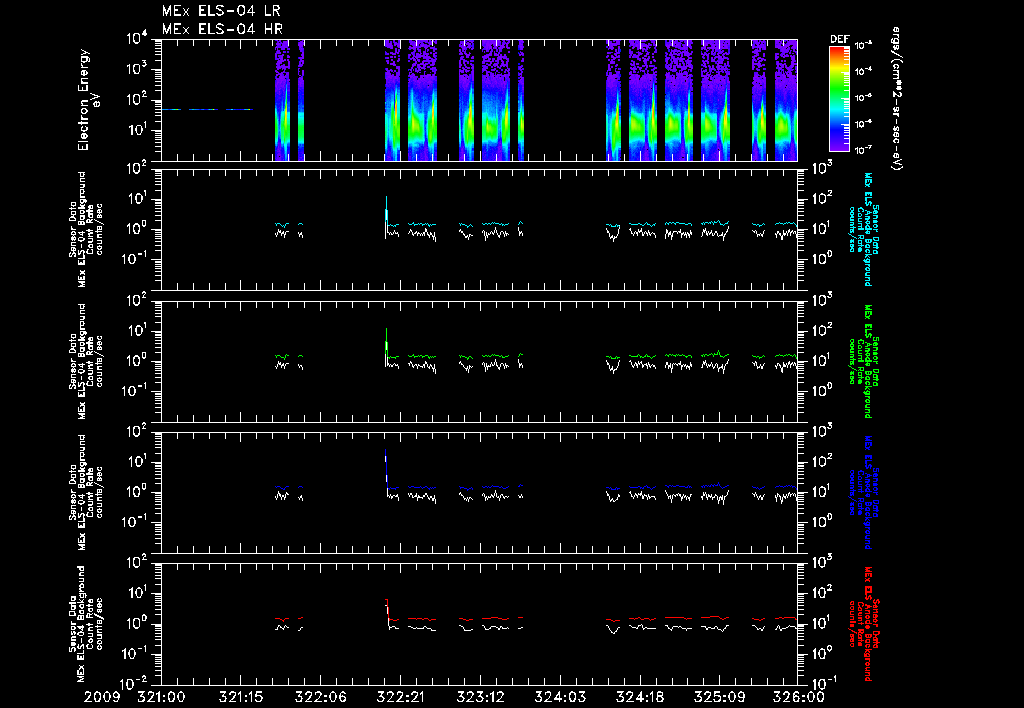Click the "326:00" time tick label
Screen dimensions: 1024x708
pyautogui.click(x=798, y=698)
